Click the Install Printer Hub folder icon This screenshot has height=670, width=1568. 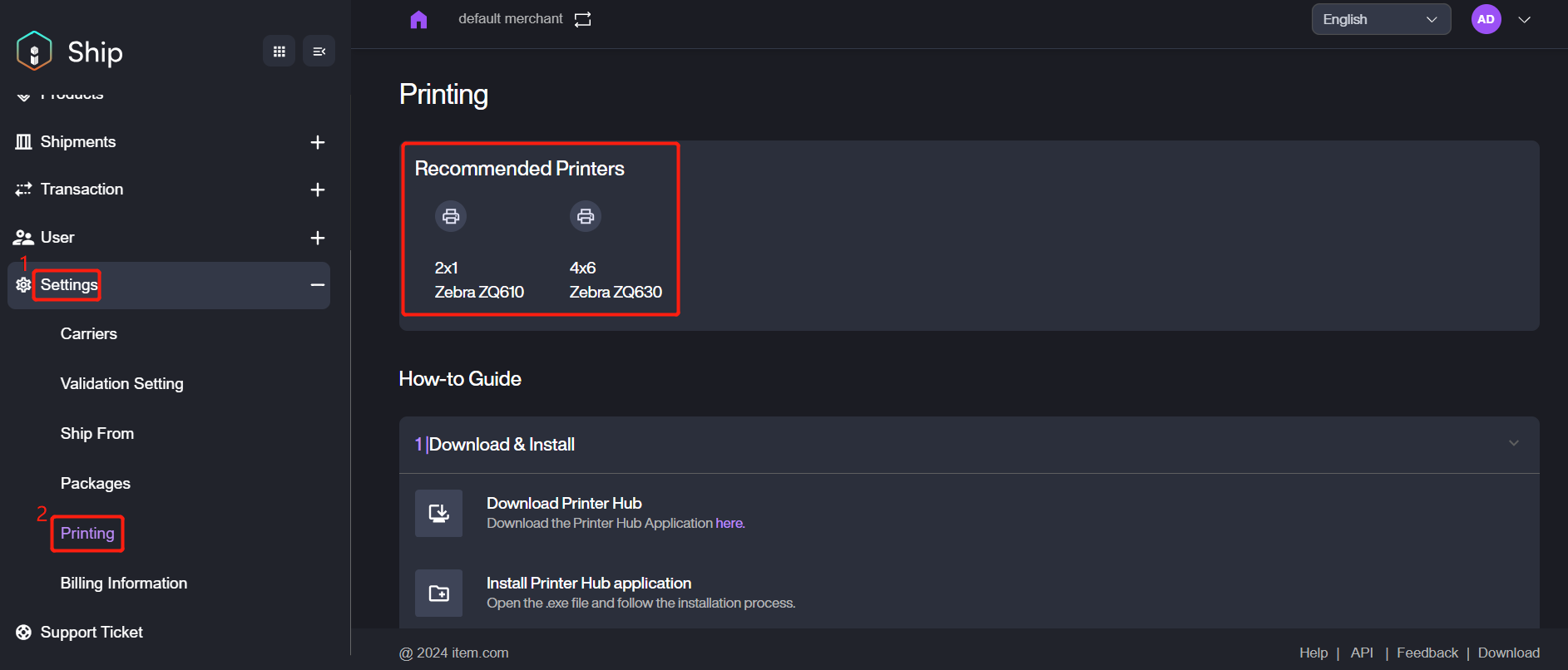pos(438,593)
